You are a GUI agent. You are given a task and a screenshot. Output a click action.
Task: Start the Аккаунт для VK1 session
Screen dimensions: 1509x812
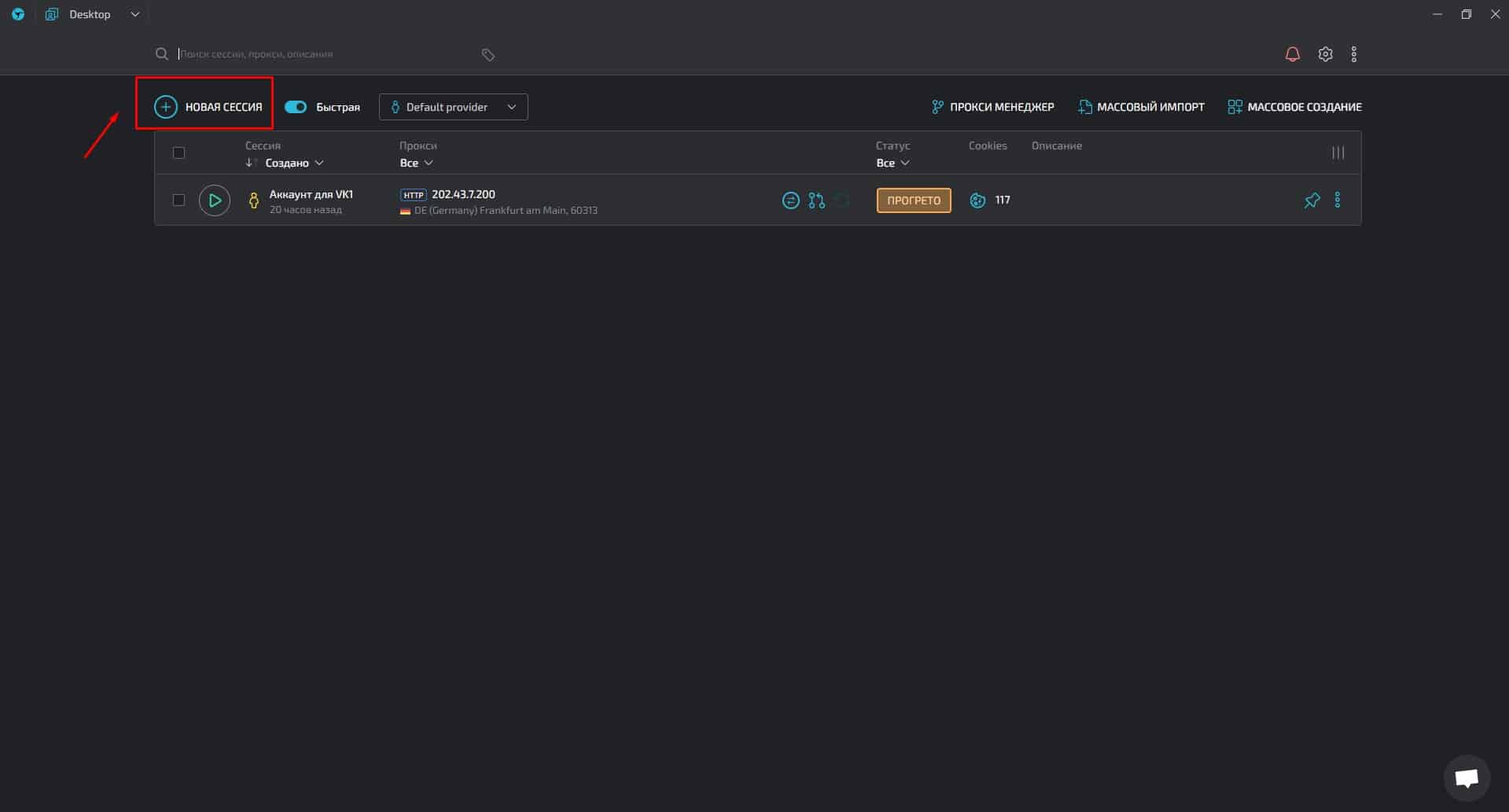coord(215,200)
